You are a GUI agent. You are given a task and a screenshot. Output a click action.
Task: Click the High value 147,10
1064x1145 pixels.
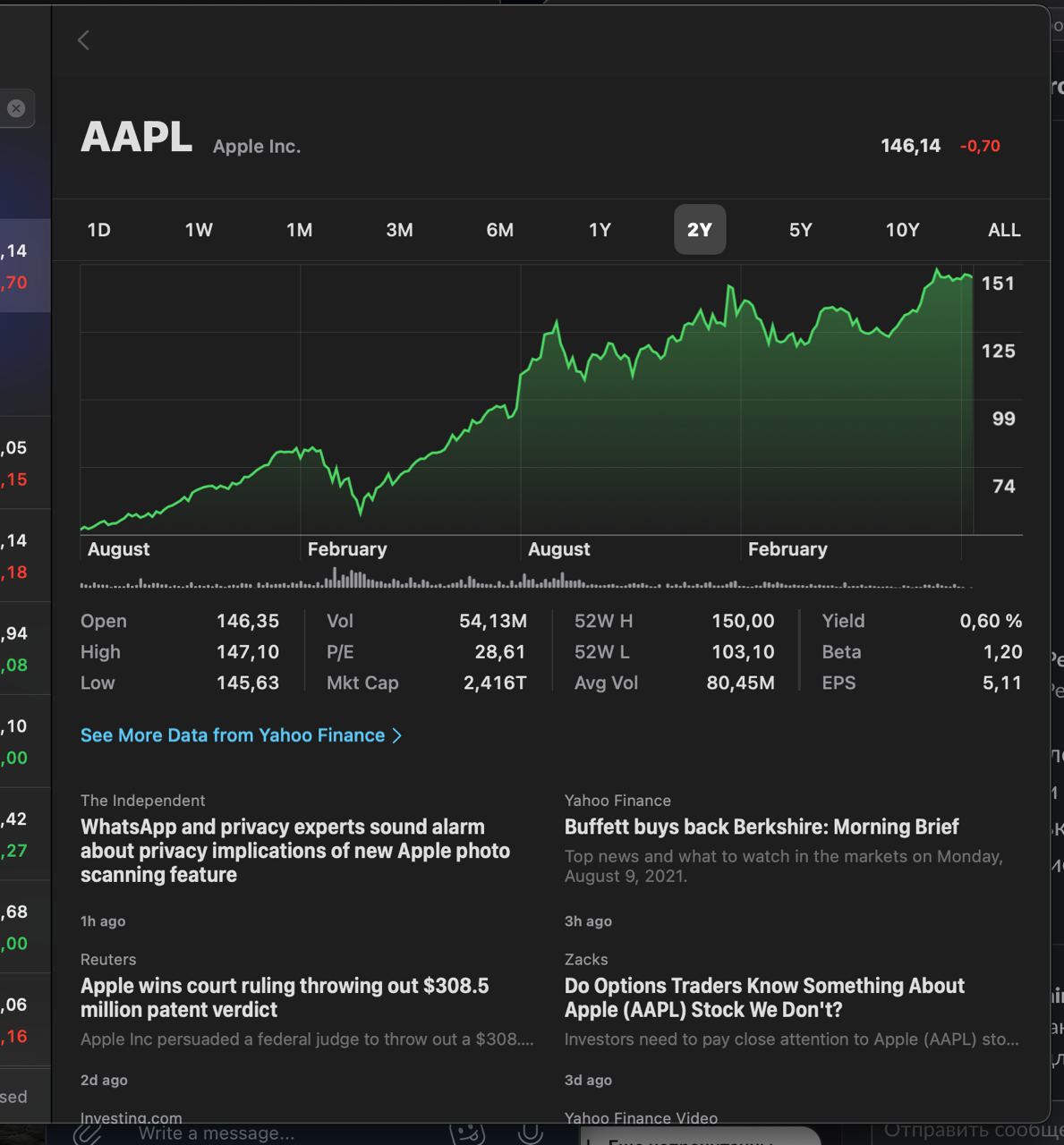248,652
